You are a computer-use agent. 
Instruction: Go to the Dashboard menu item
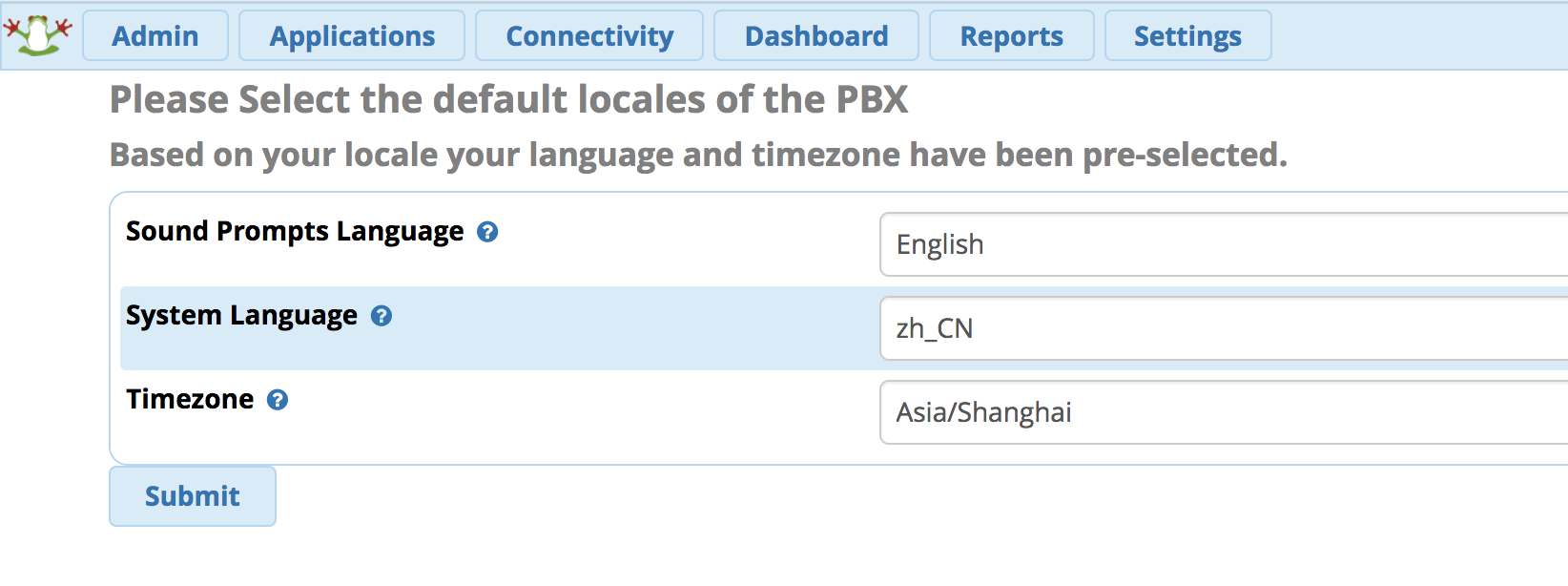point(816,36)
